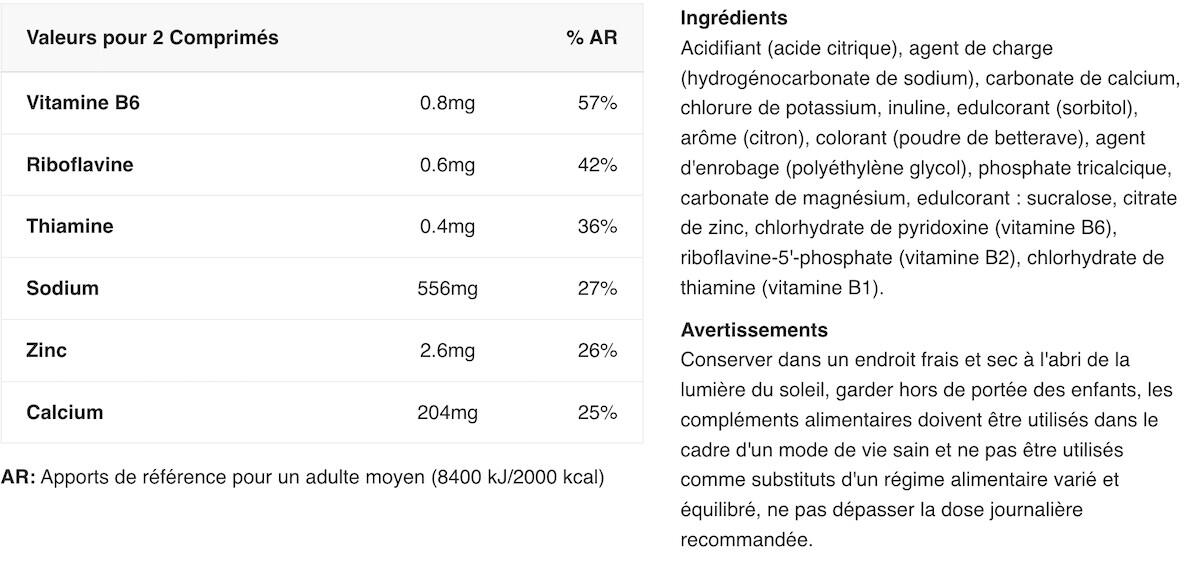
Task: Select the Riboflavine row label
Action: pyautogui.click(x=80, y=165)
